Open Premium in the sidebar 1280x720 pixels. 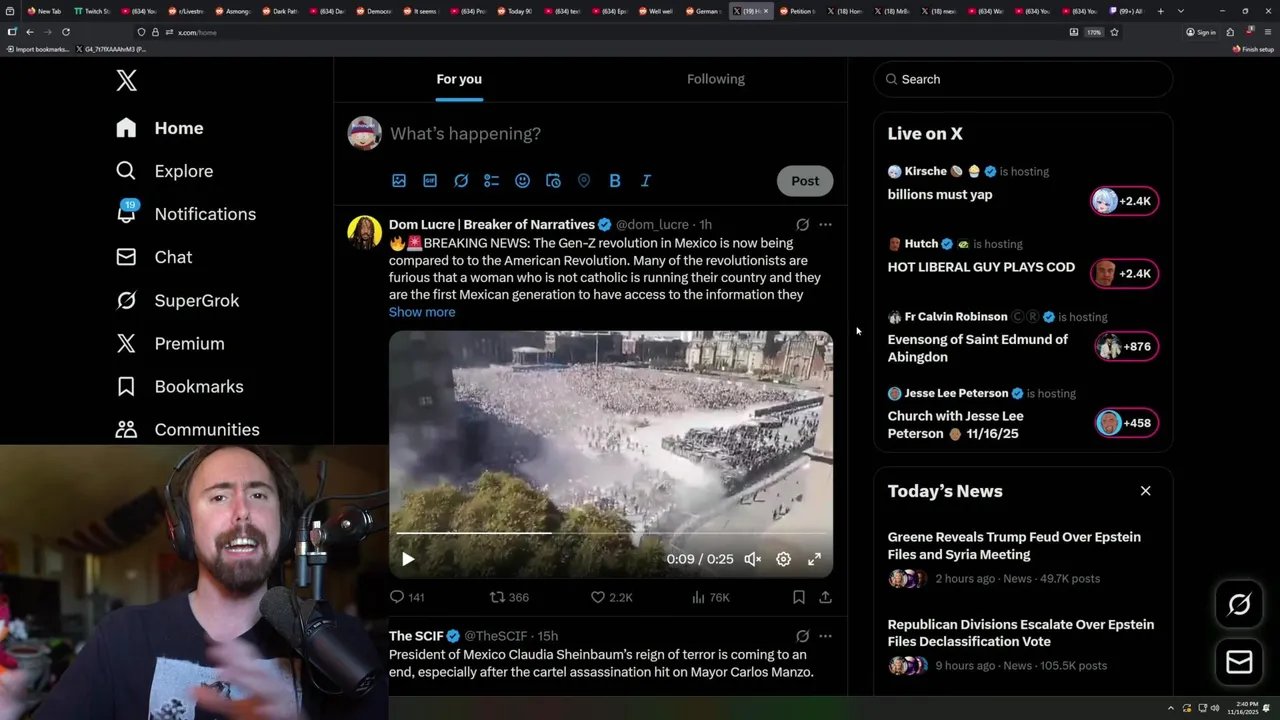(169, 343)
